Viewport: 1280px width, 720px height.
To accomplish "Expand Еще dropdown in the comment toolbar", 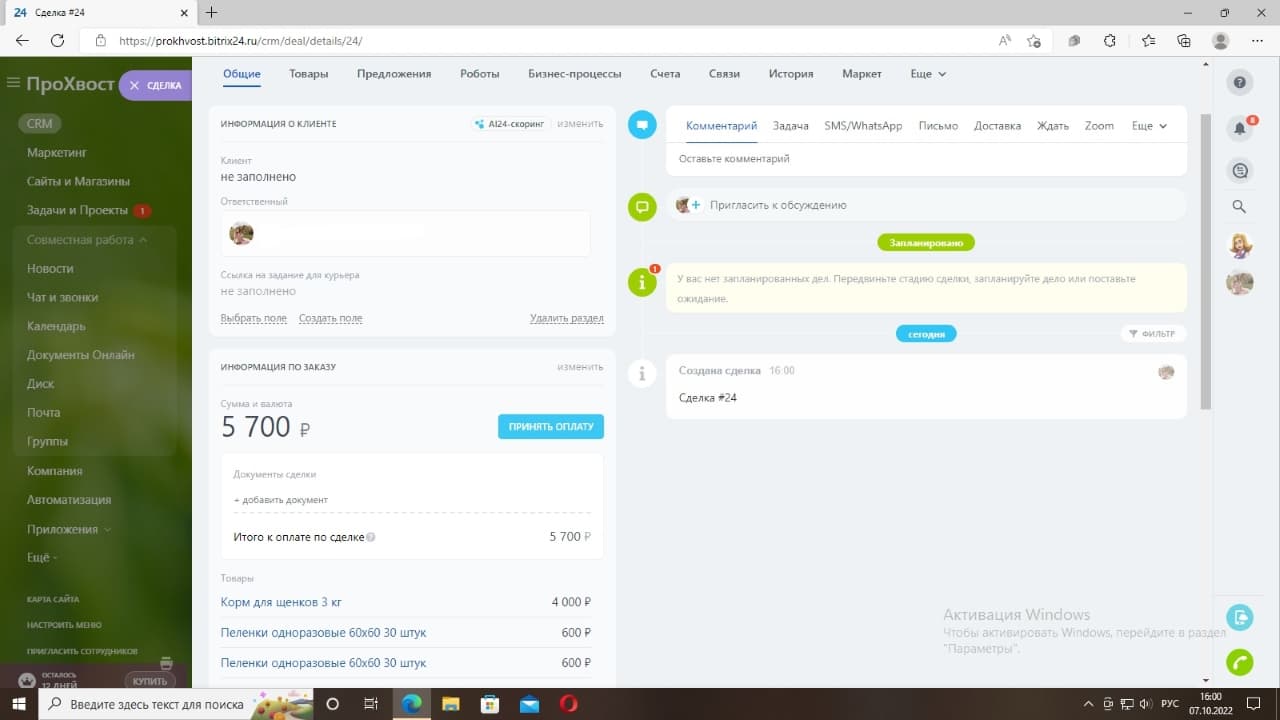I will click(1149, 126).
